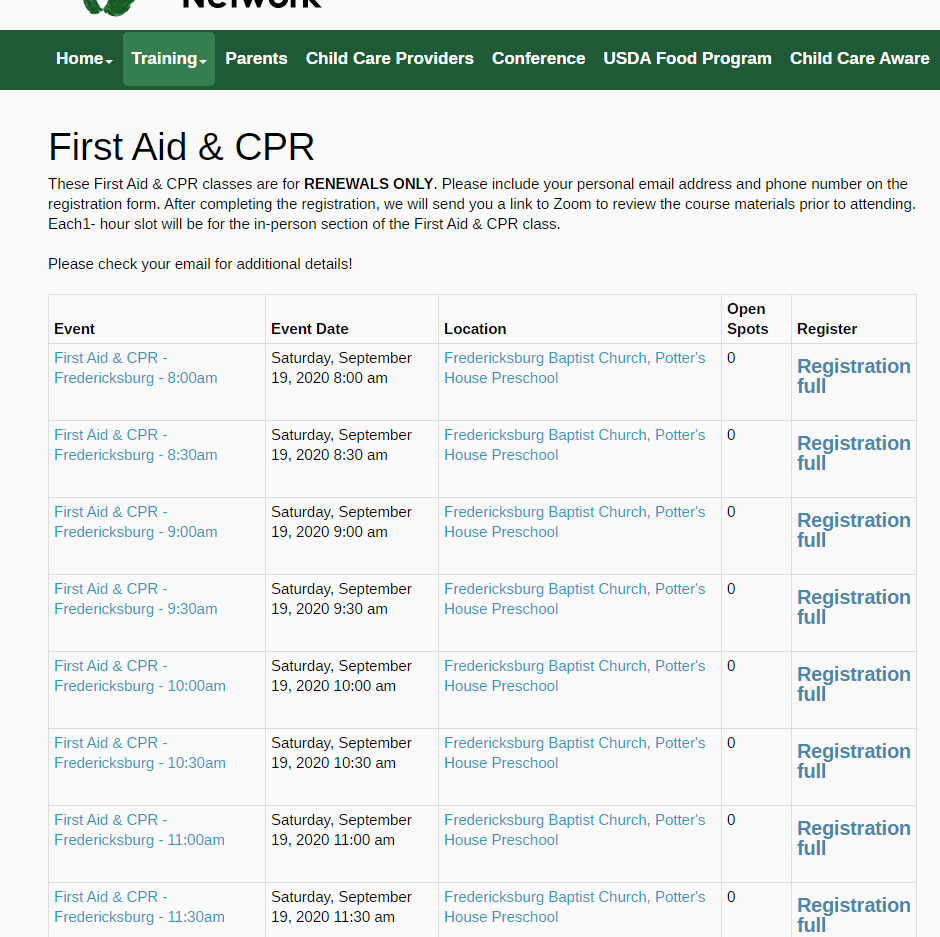View the 10:30am Fredericksburg CPR class

[139, 753]
